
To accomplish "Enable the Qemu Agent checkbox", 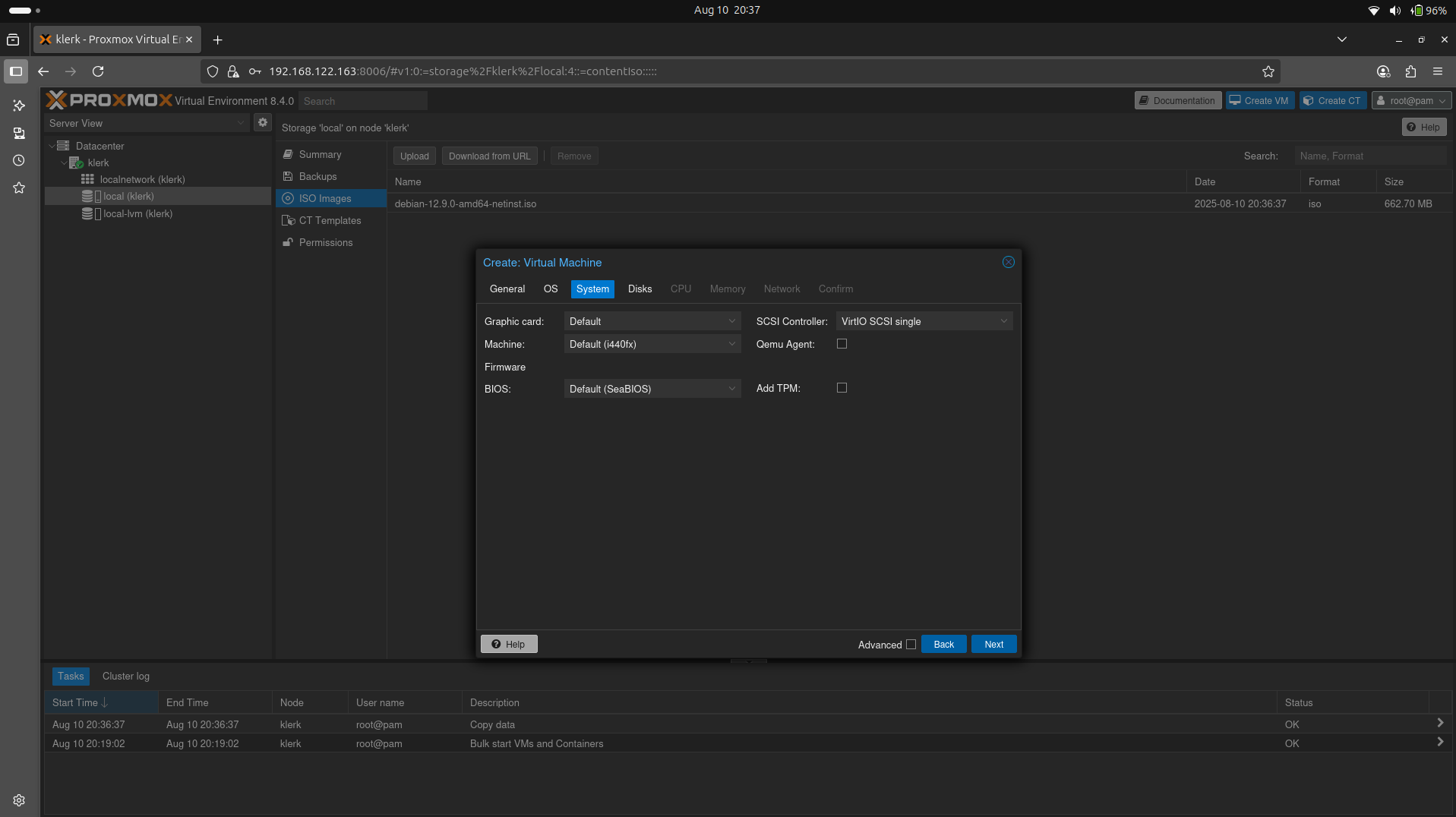I will [x=842, y=344].
